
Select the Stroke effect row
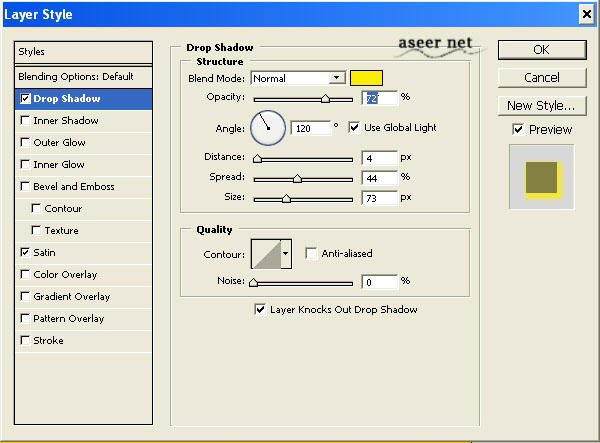(x=83, y=340)
